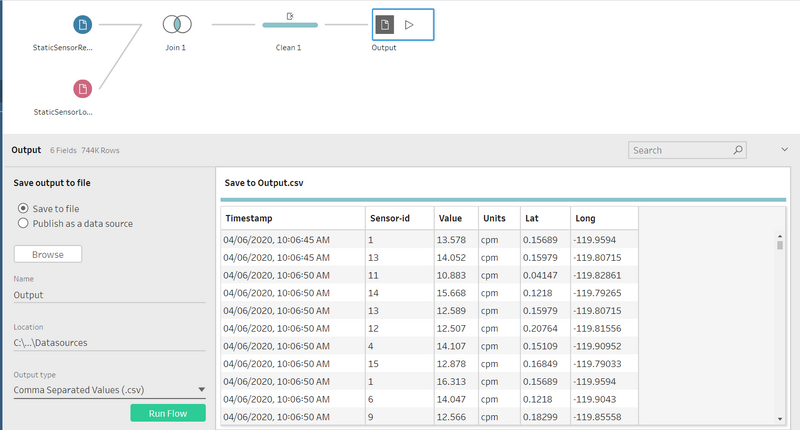Select the StaticSensorLocations input step icon
Viewport: 800px width, 430px height.
[x=82, y=89]
